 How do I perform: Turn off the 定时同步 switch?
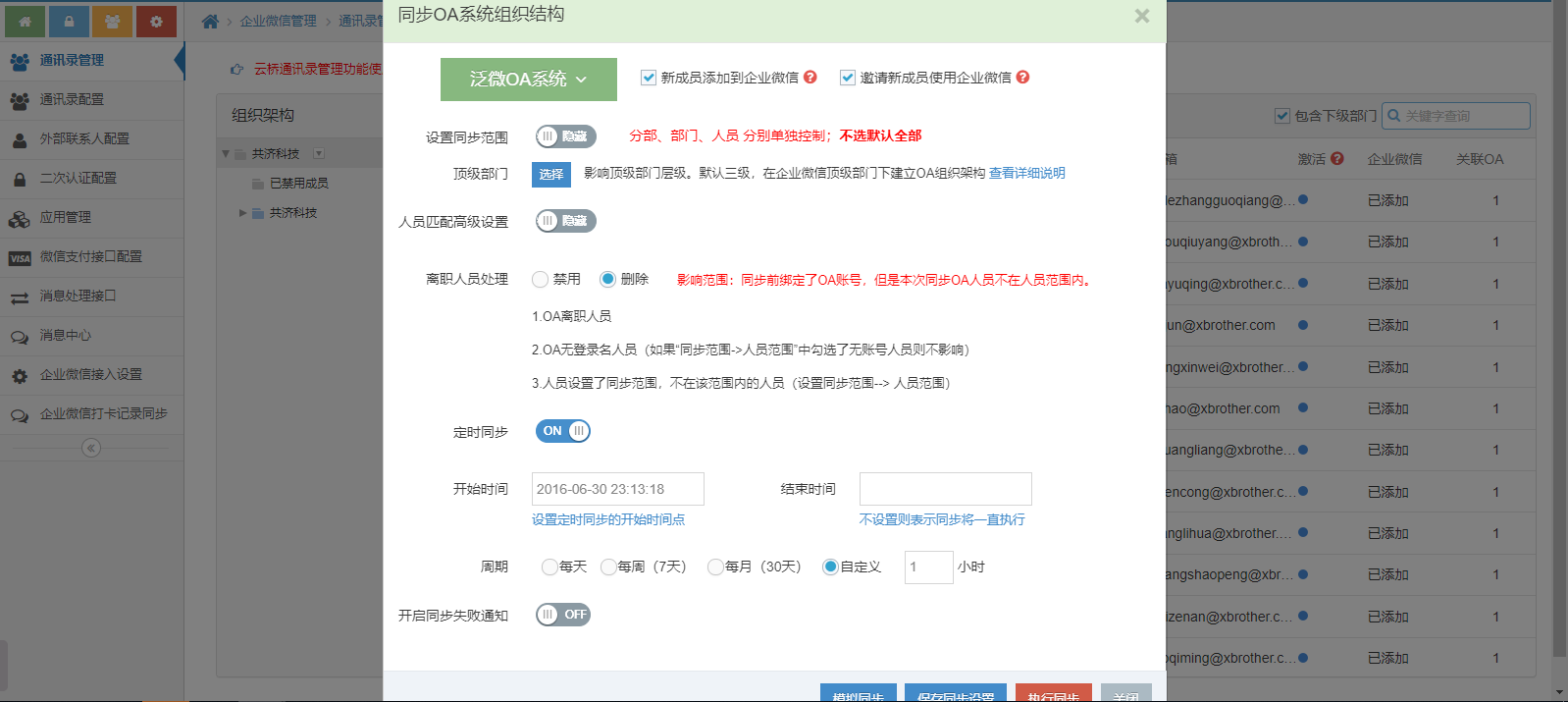(x=563, y=431)
